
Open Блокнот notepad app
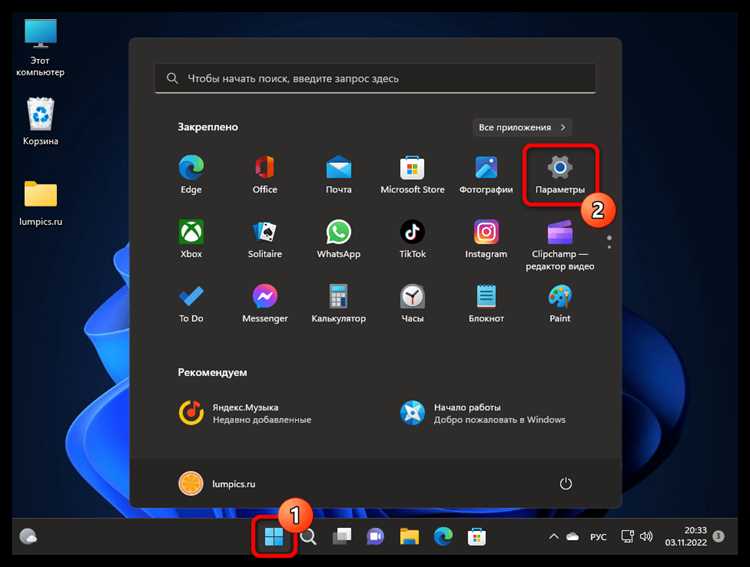(486, 303)
